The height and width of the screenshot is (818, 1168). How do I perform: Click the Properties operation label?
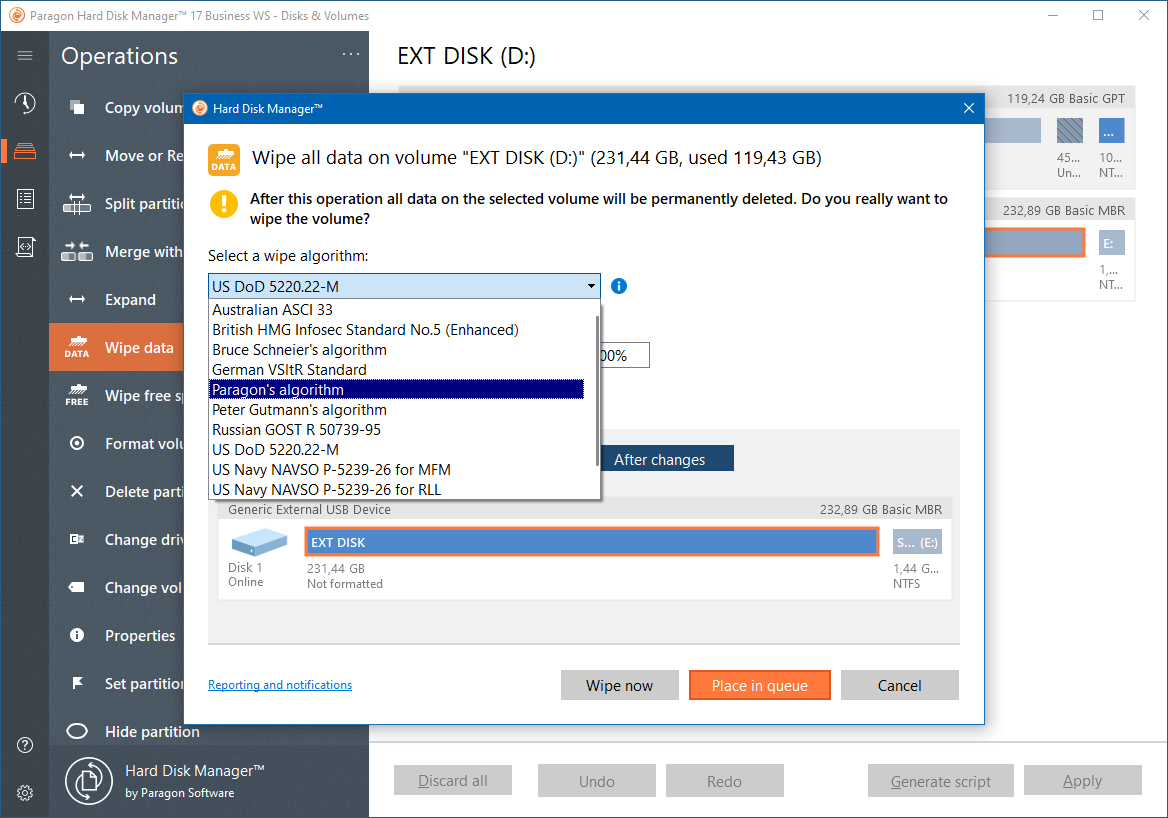[140, 635]
